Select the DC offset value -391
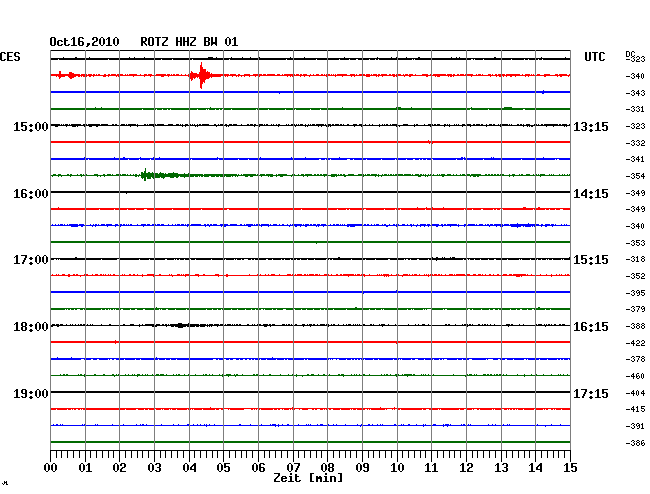 635,426
